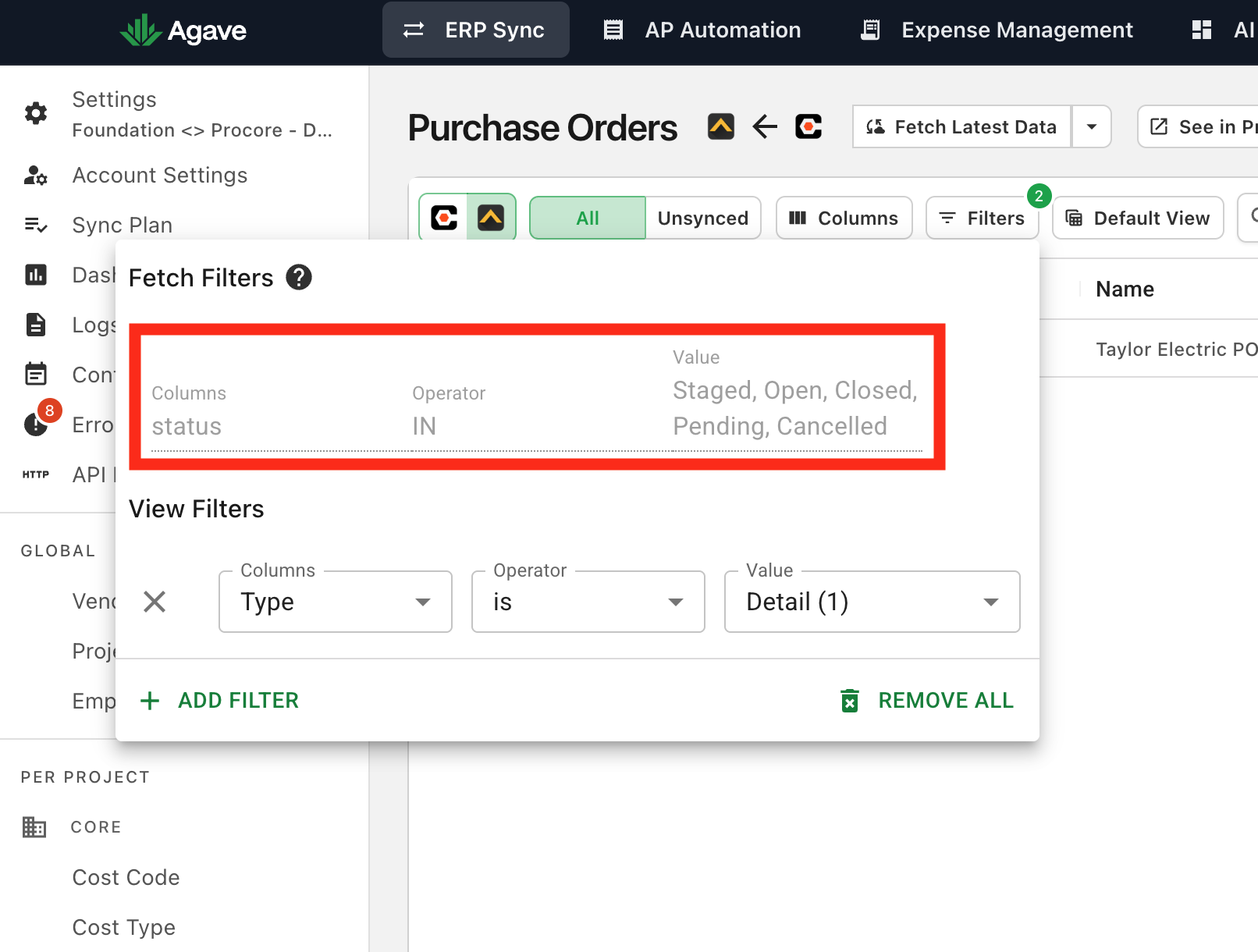The width and height of the screenshot is (1258, 952).
Task: Switch to the Unsynced records view
Action: (702, 218)
